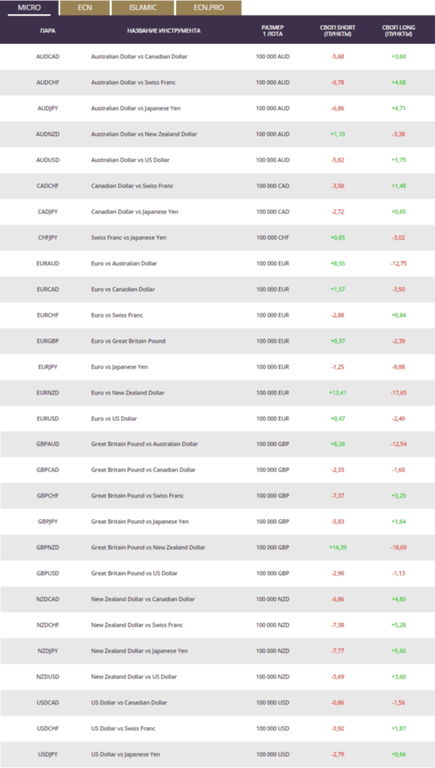Select the AUDCAD pair row

click(x=218, y=57)
